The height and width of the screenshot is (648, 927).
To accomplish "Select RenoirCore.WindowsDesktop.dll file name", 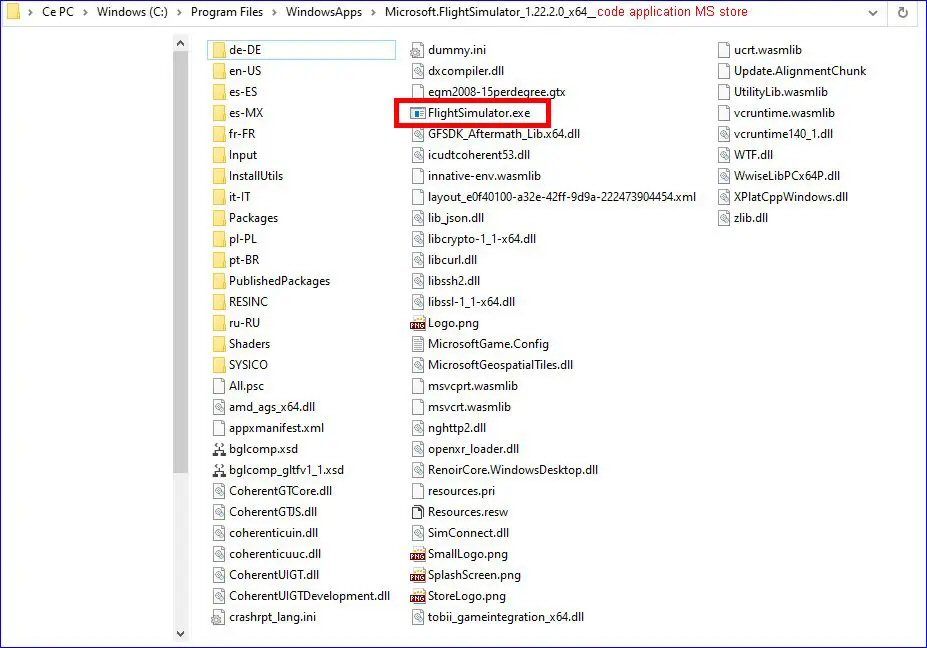I will point(513,470).
